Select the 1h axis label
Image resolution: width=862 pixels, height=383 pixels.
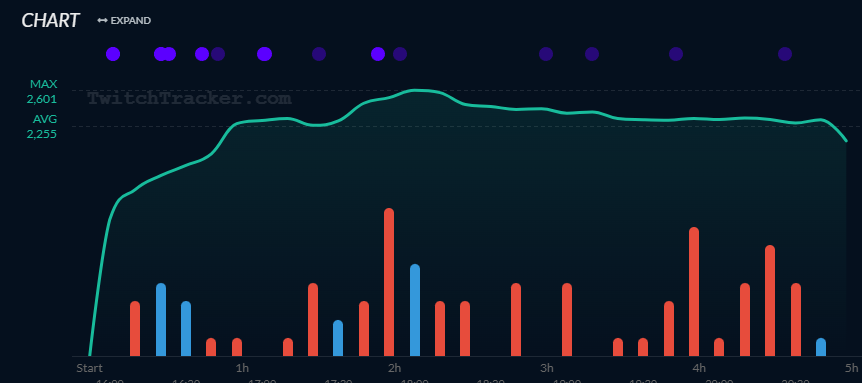pos(242,368)
